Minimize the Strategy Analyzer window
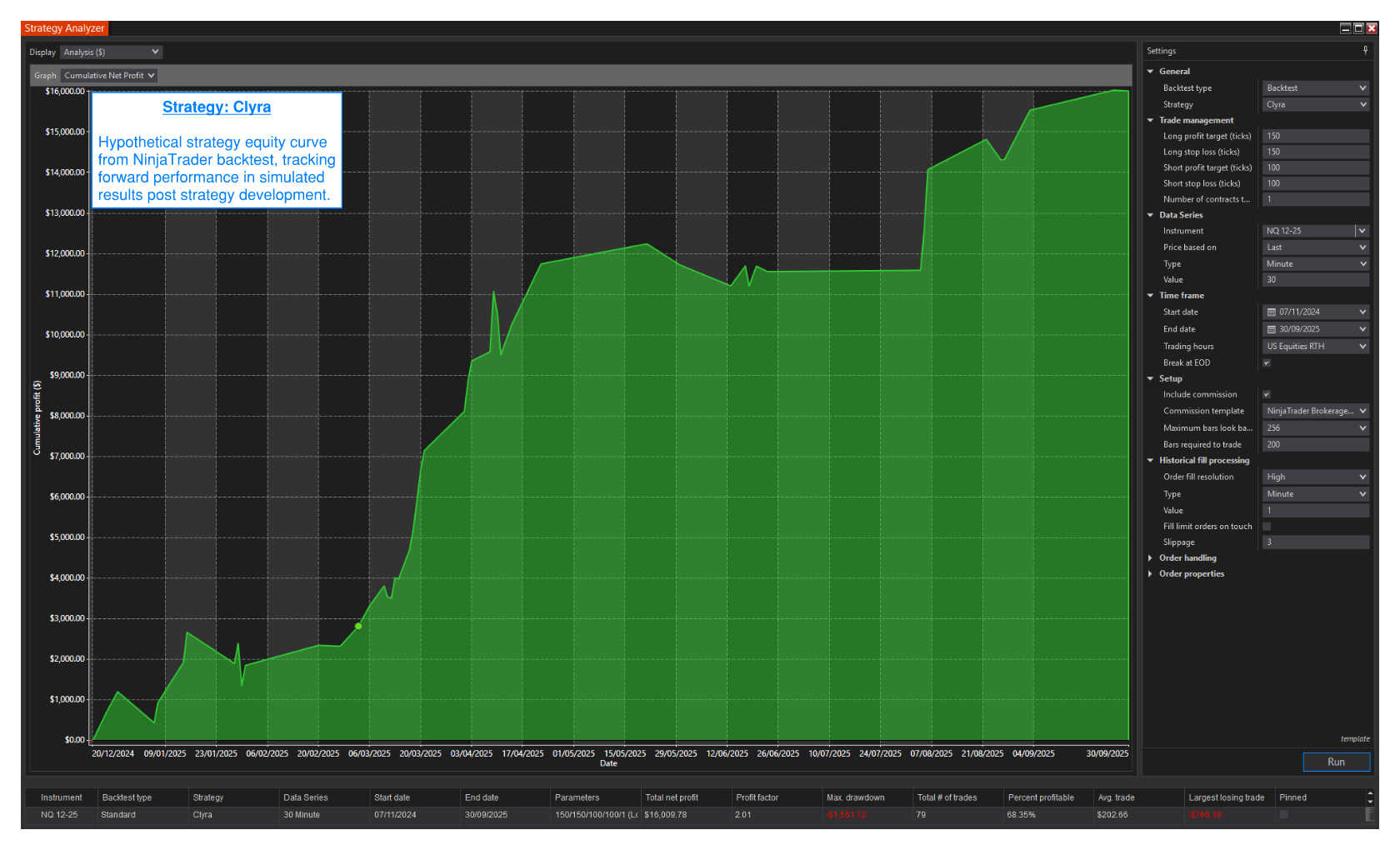This screenshot has height=850, width=1400. tap(1345, 28)
